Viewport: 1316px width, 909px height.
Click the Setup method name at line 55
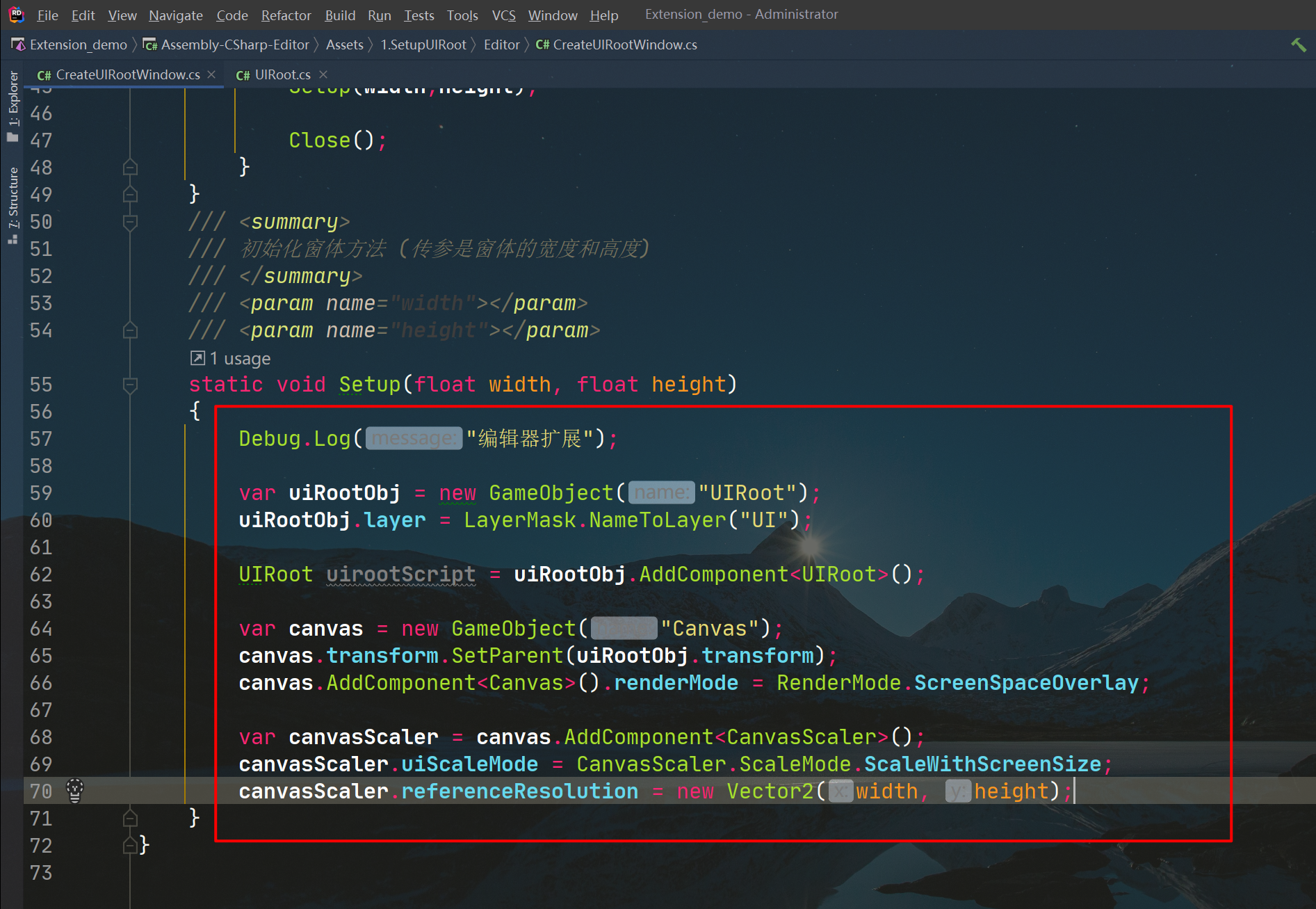(x=370, y=385)
